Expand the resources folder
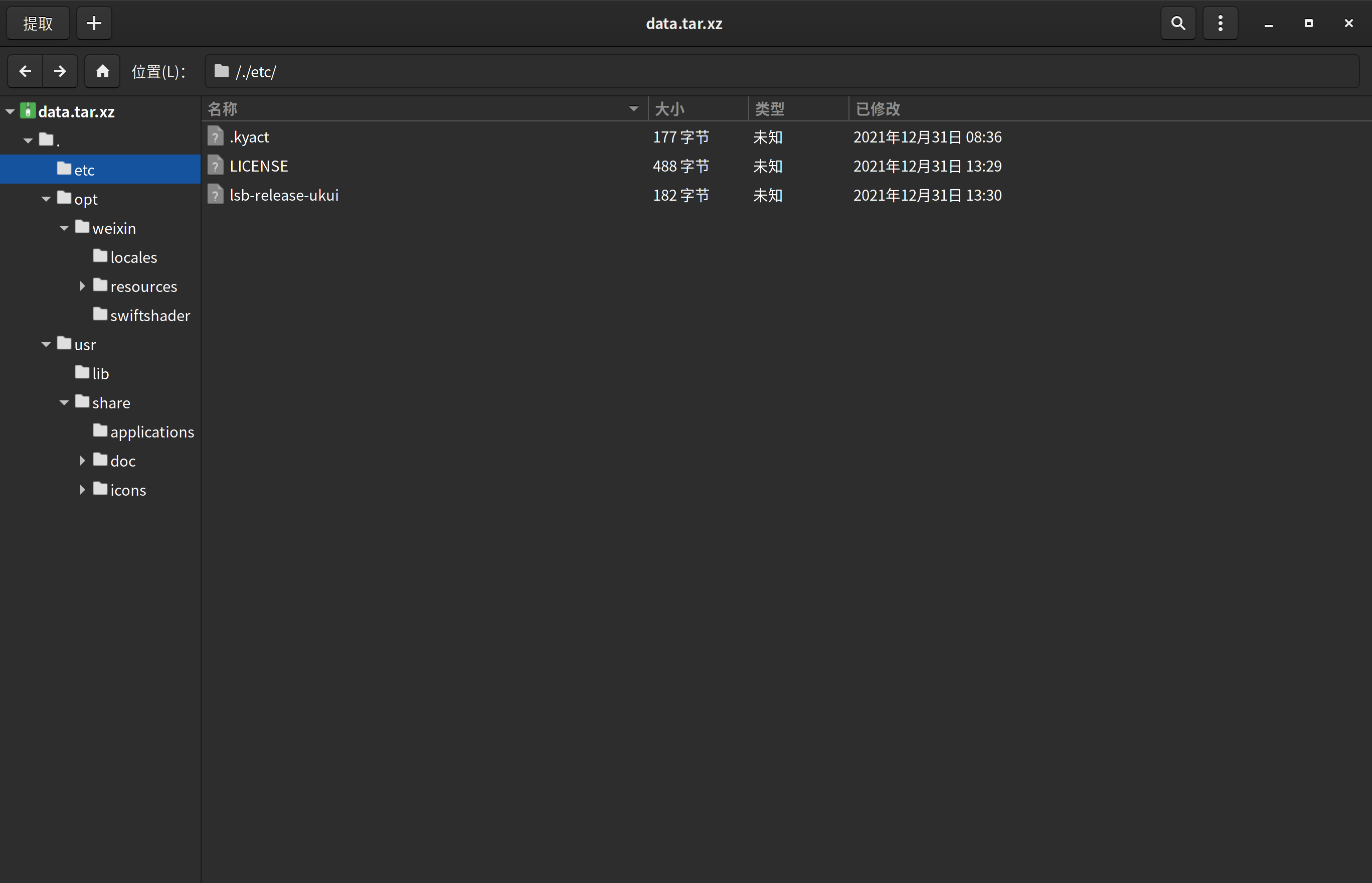The height and width of the screenshot is (883, 1372). 82,286
